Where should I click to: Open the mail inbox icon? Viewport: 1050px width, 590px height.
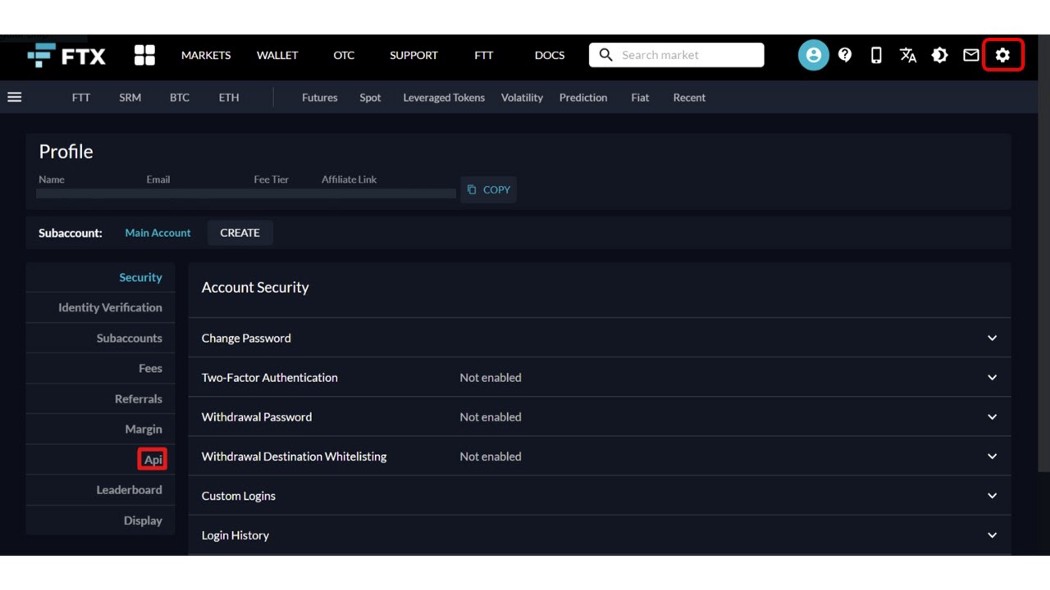(971, 55)
